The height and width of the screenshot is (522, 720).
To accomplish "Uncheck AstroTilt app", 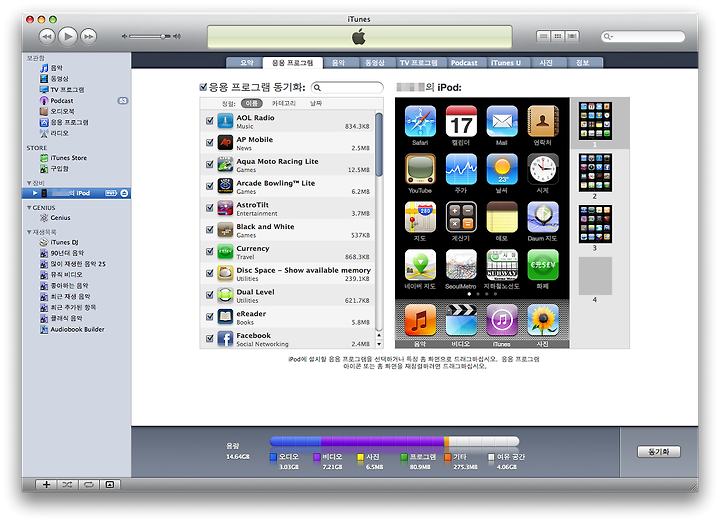I will pyautogui.click(x=210, y=208).
